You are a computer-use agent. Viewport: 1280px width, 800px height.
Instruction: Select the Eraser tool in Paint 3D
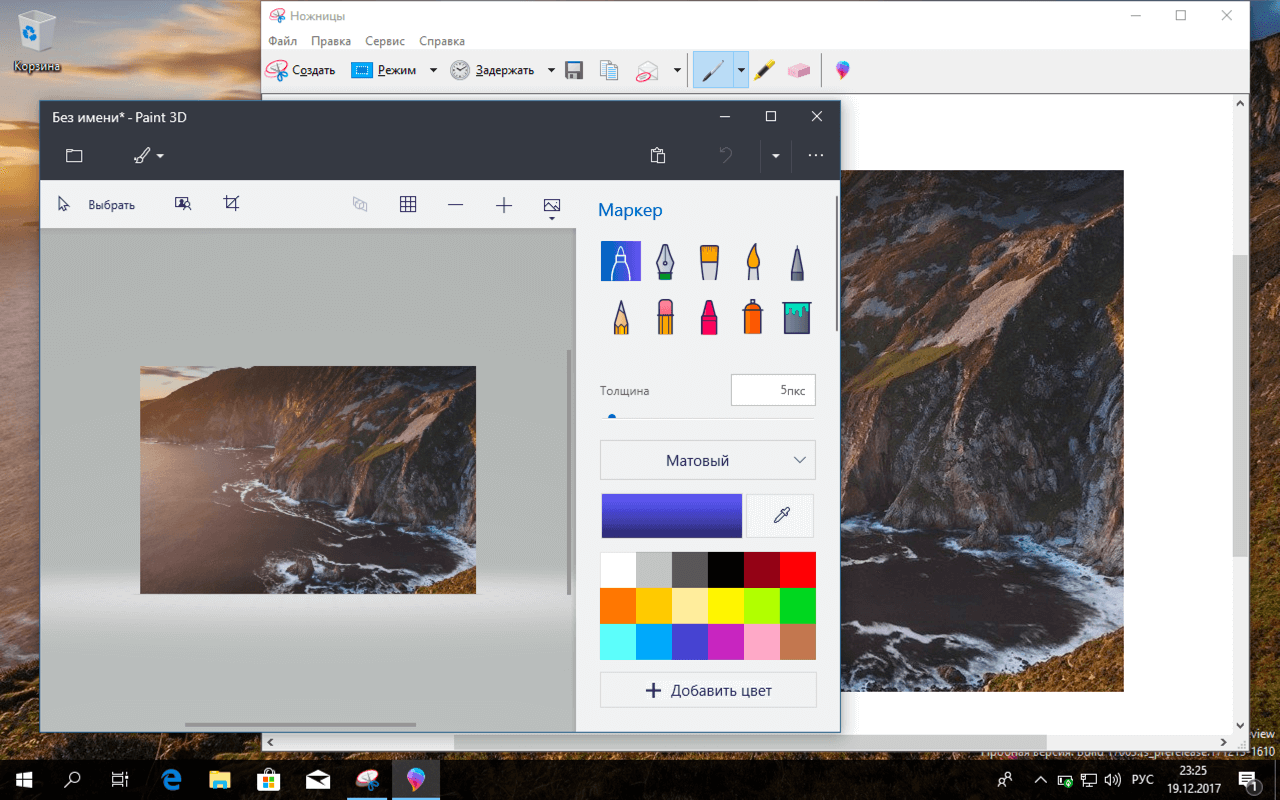(x=664, y=316)
